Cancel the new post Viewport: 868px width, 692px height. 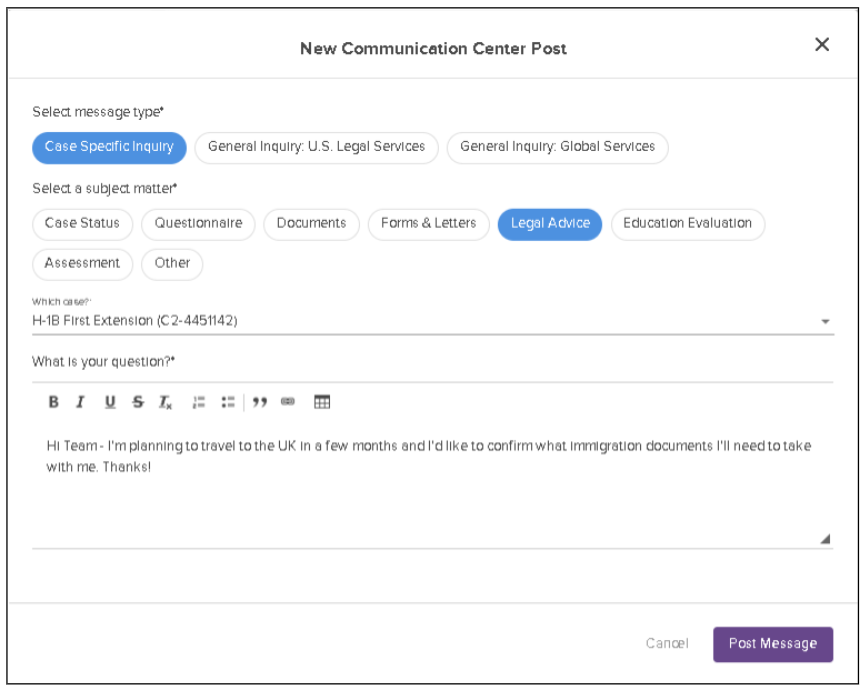pyautogui.click(x=667, y=644)
